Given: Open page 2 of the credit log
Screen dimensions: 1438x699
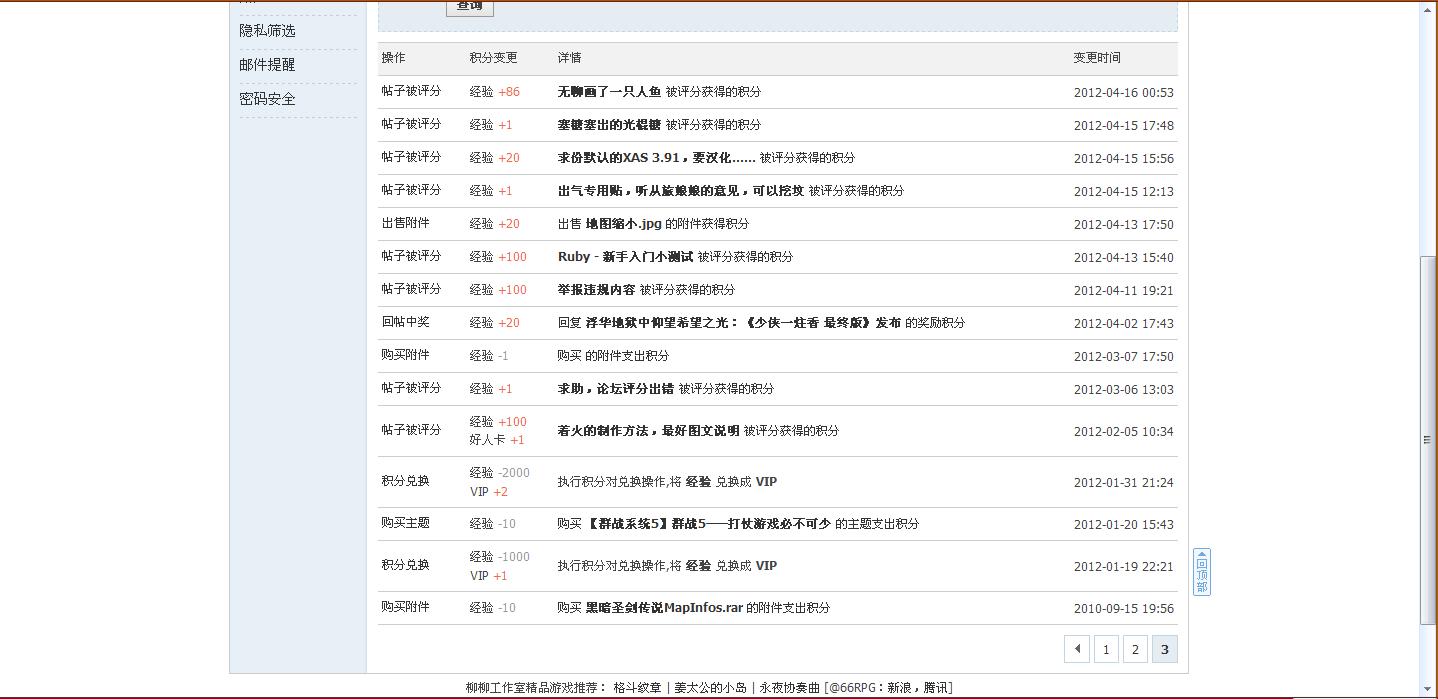Looking at the screenshot, I should pyautogui.click(x=1135, y=649).
